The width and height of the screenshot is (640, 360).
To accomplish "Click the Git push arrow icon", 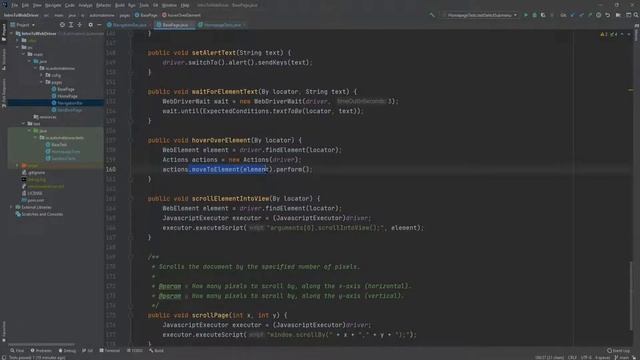I will [x=590, y=15].
